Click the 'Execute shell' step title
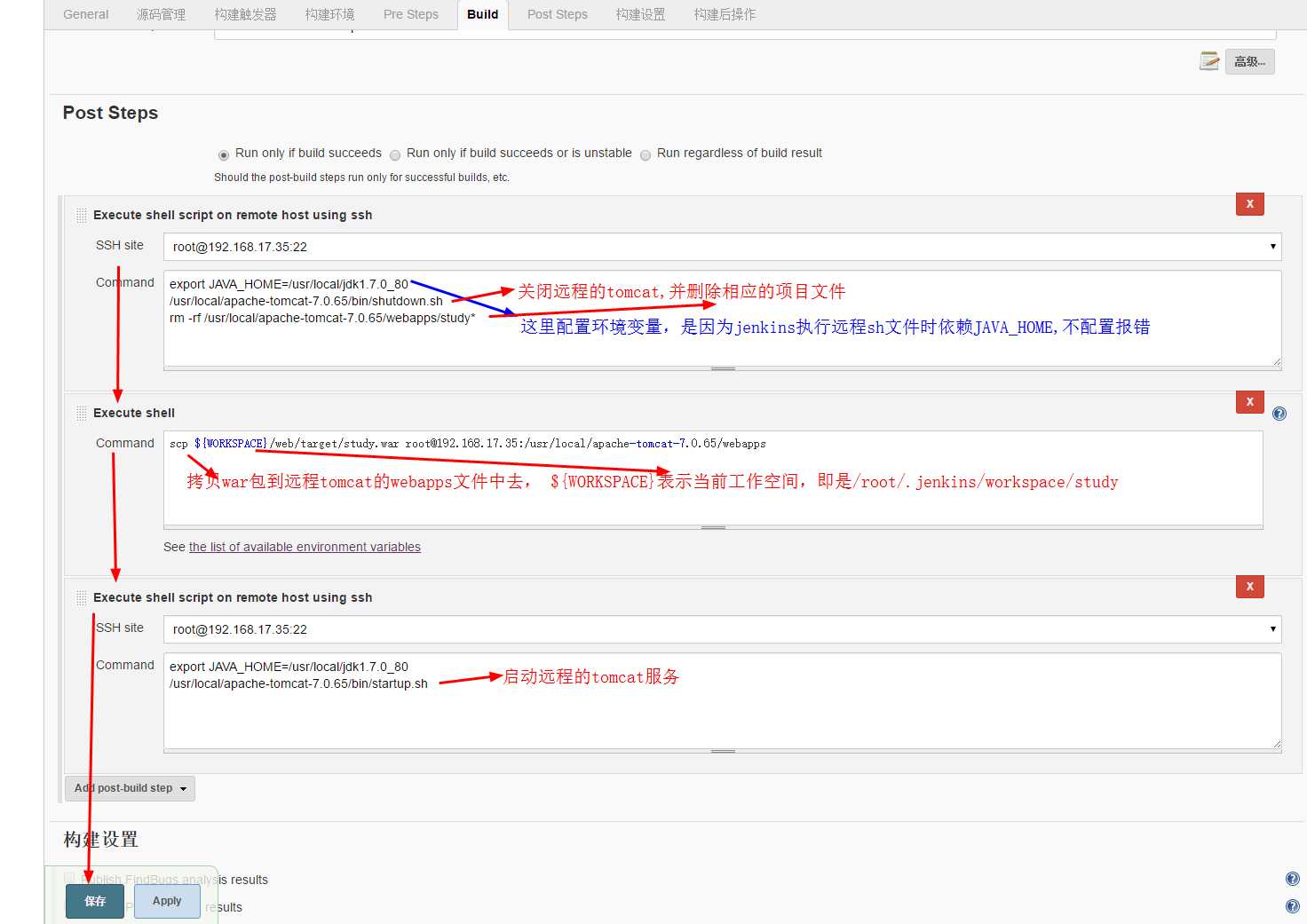Image resolution: width=1307 pixels, height=924 pixels. click(134, 413)
